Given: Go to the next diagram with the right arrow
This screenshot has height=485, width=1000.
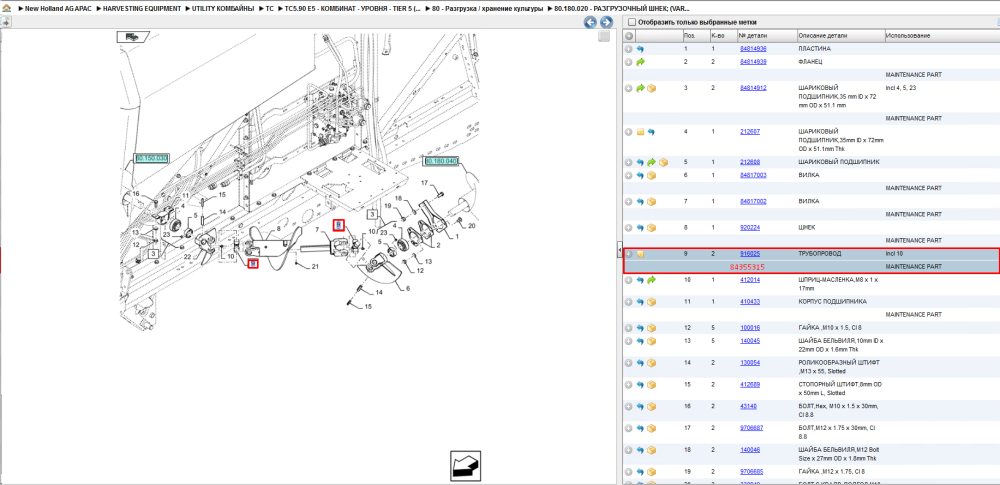Looking at the screenshot, I should 606,22.
